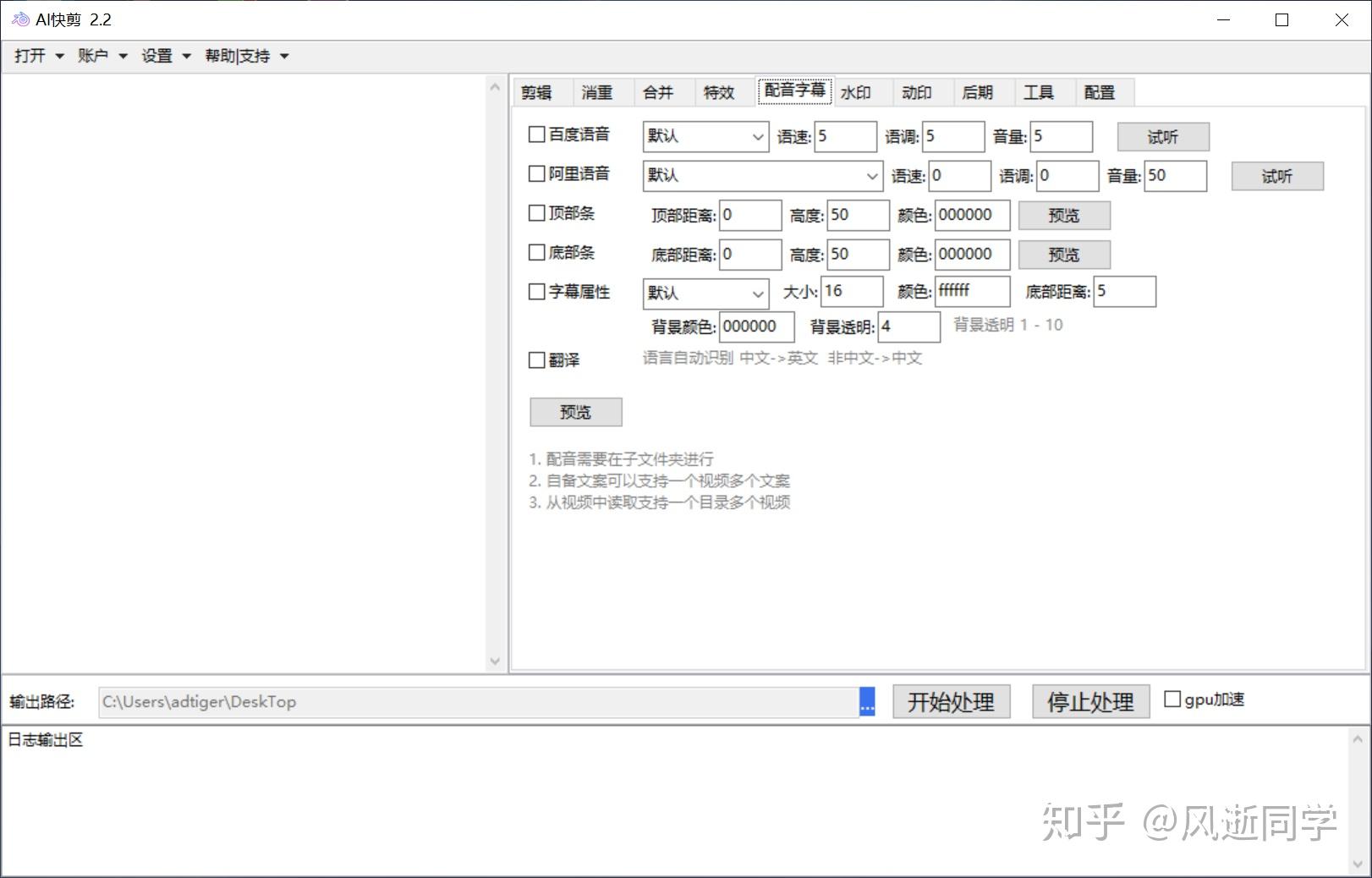Viewport: 1372px width, 878px height.
Task: Click the 背景透明 value field
Action: tap(909, 327)
